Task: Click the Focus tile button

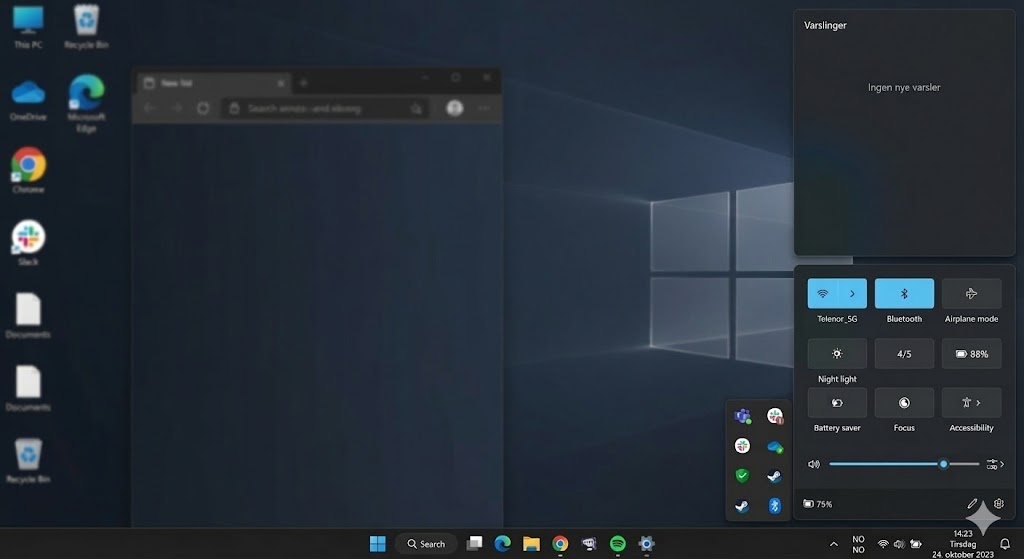Action: (904, 403)
